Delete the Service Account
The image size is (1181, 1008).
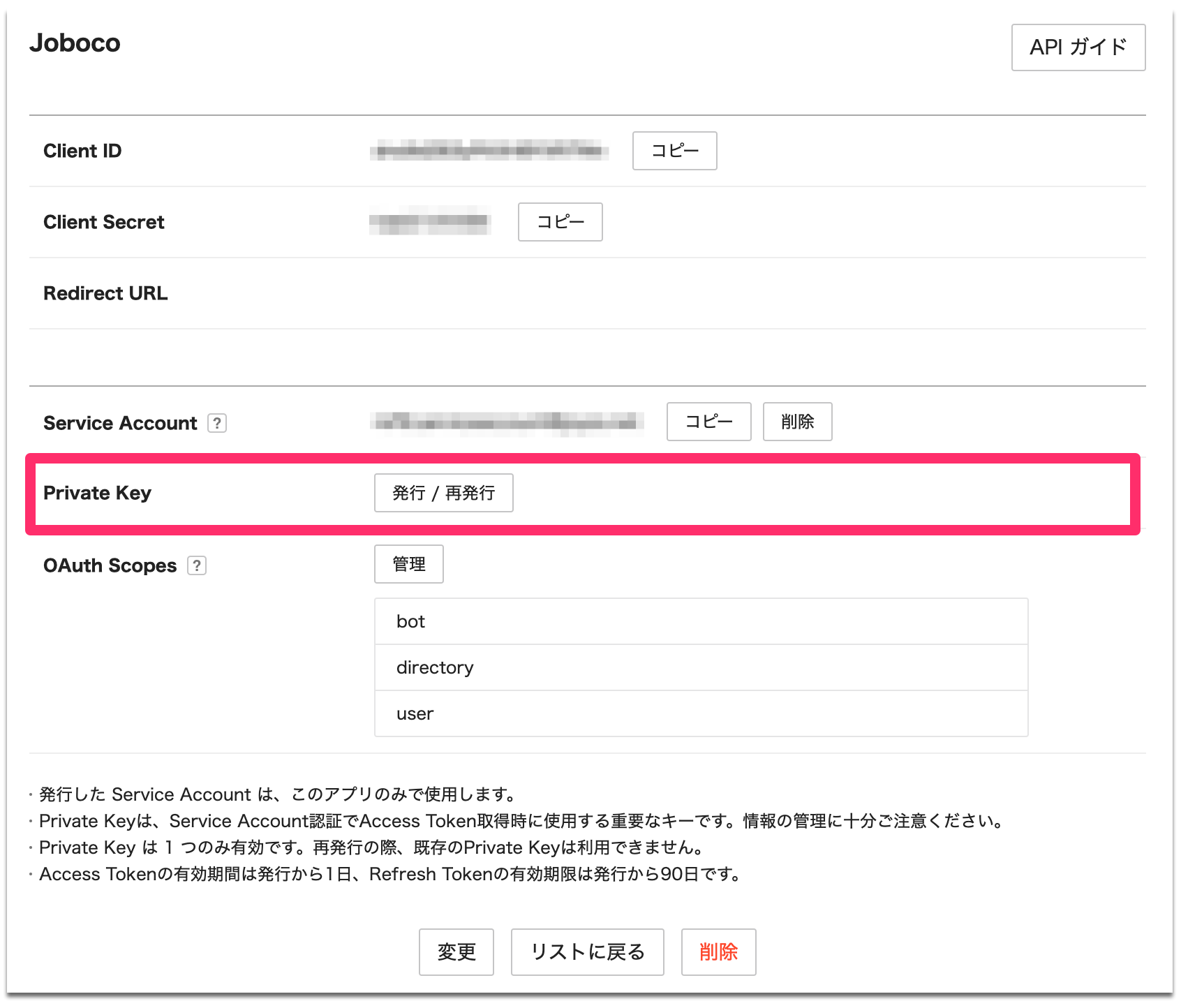[796, 422]
